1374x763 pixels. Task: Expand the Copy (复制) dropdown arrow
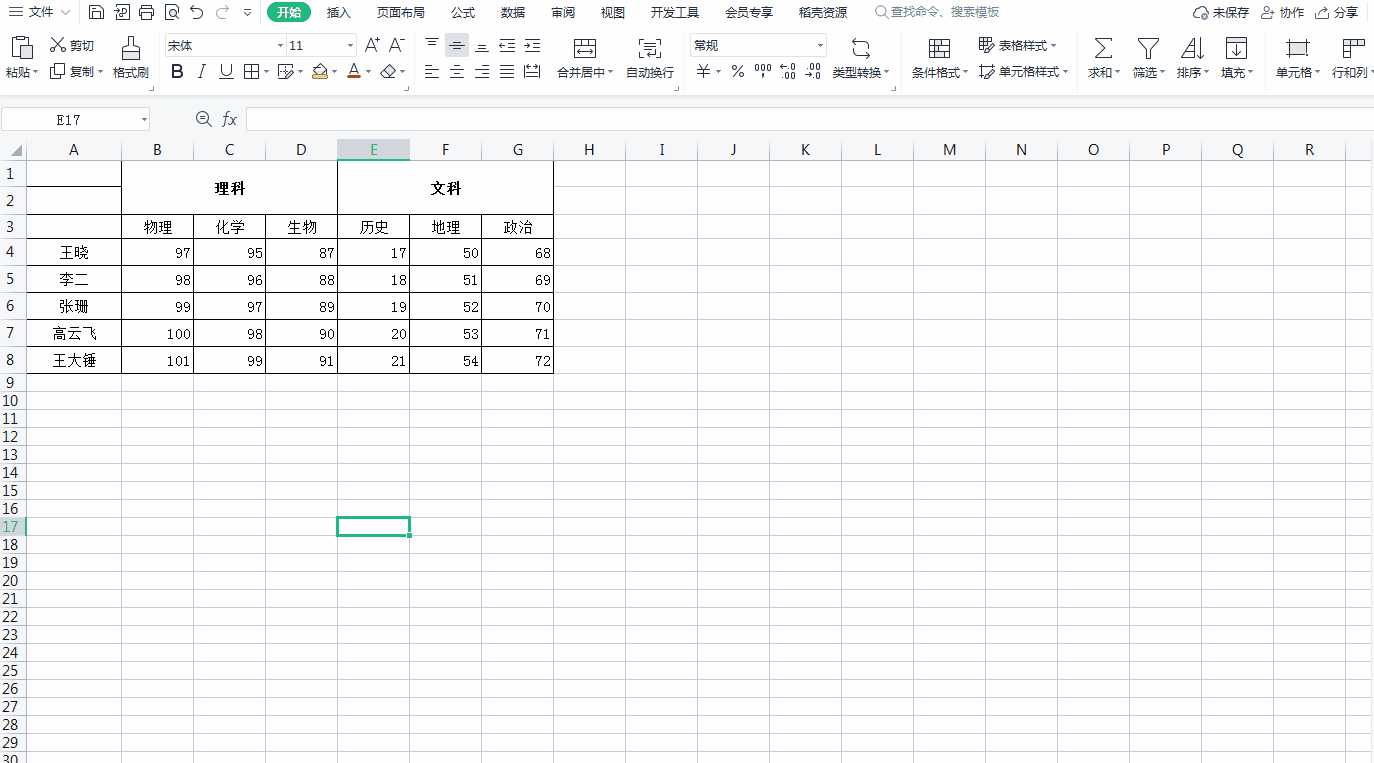click(101, 72)
